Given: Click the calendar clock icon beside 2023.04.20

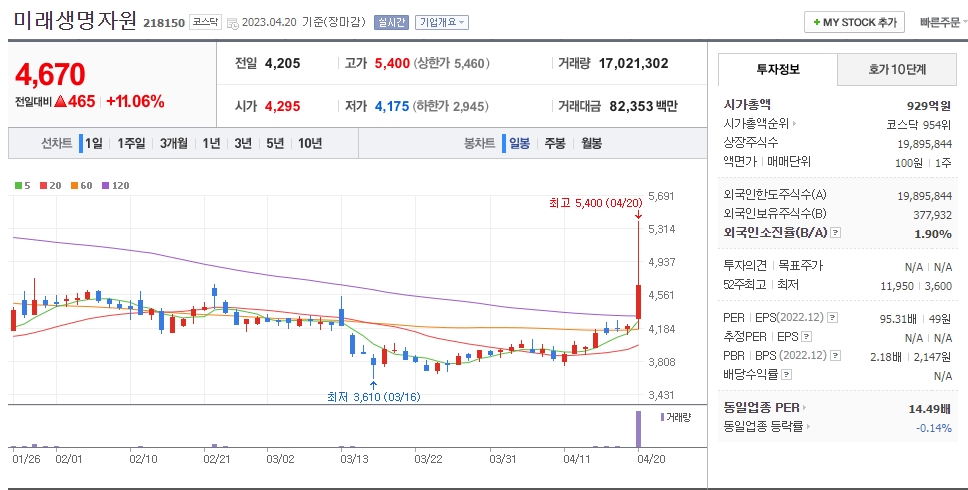Looking at the screenshot, I should 233,23.
